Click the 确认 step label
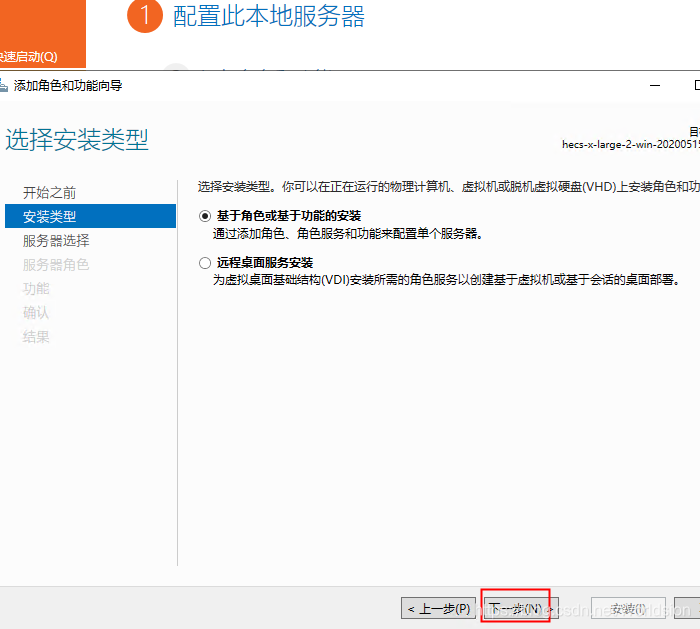The height and width of the screenshot is (629, 700). [x=36, y=312]
